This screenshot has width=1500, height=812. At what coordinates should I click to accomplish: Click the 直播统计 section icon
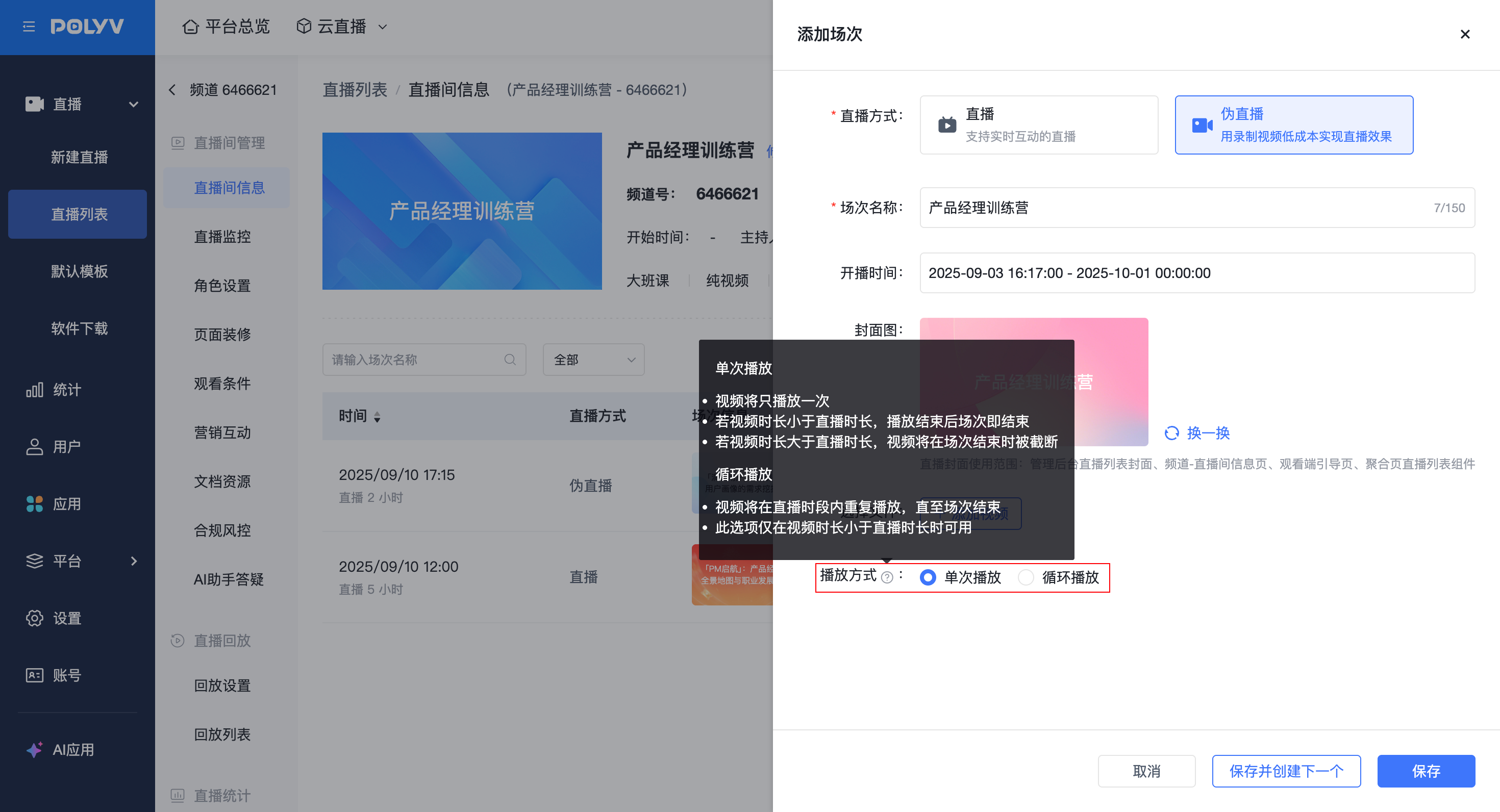(x=178, y=795)
